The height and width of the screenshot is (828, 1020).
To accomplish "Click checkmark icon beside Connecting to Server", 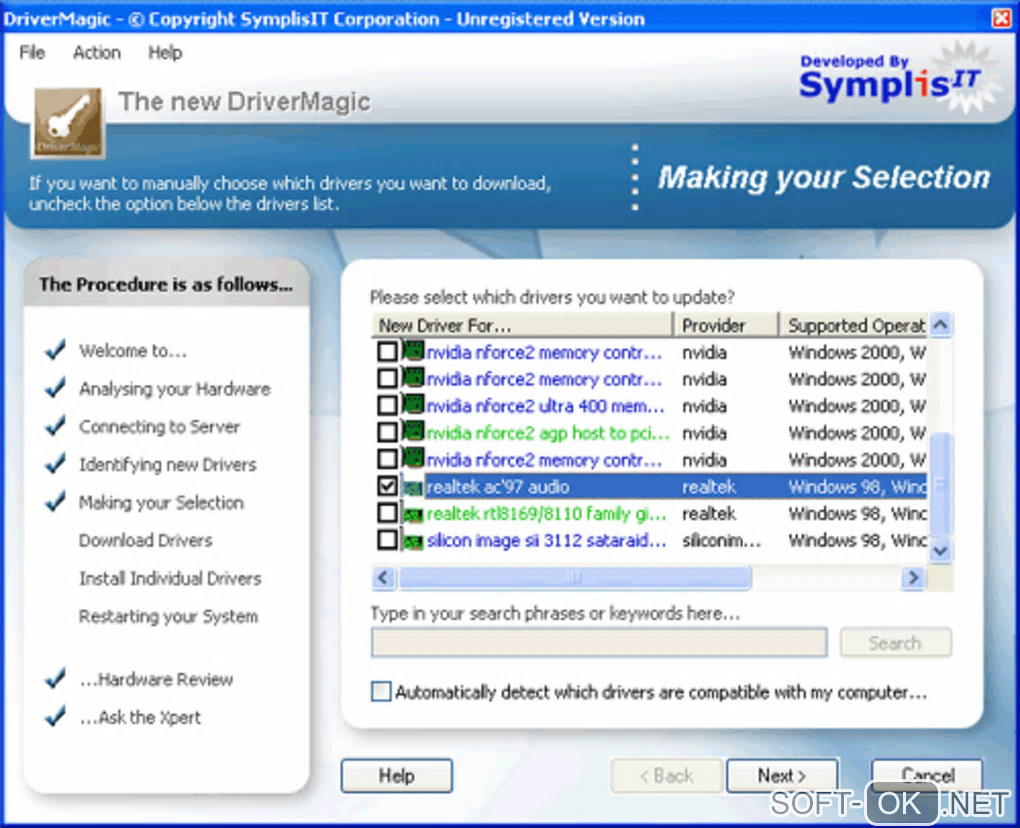I will coord(55,425).
